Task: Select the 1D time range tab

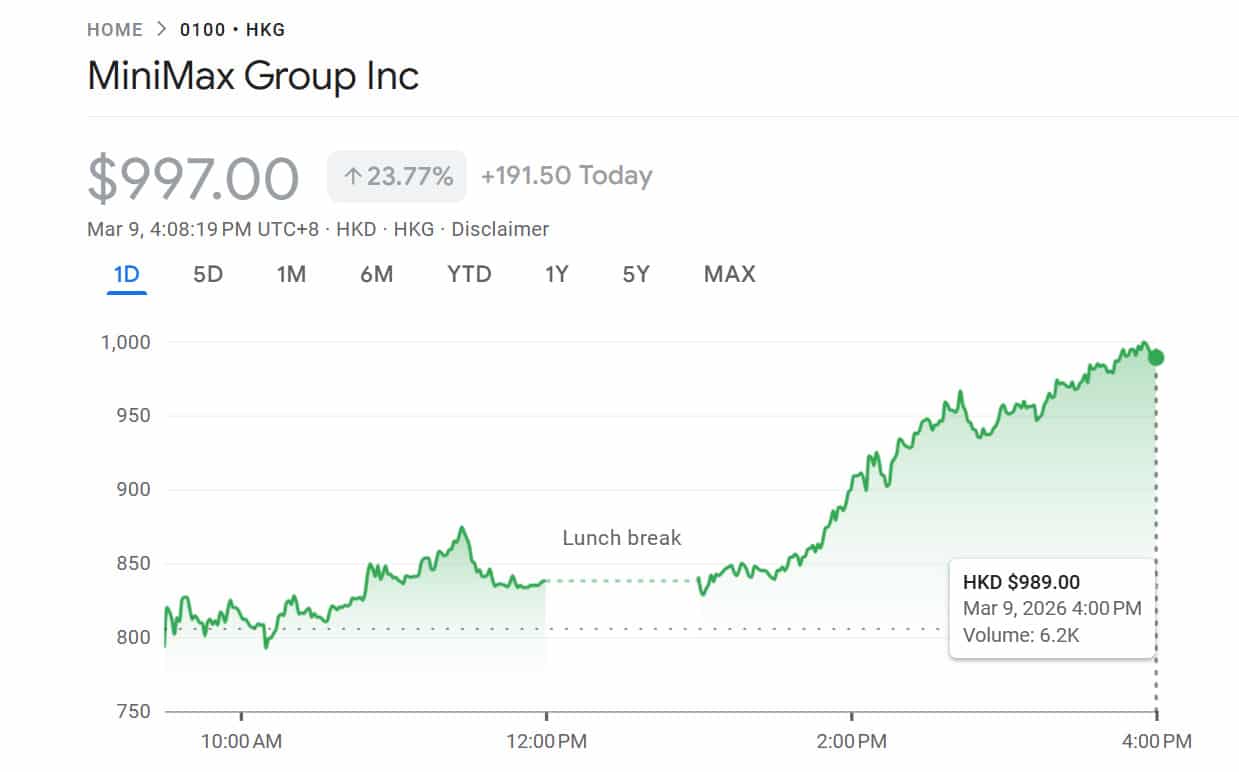Action: [127, 274]
